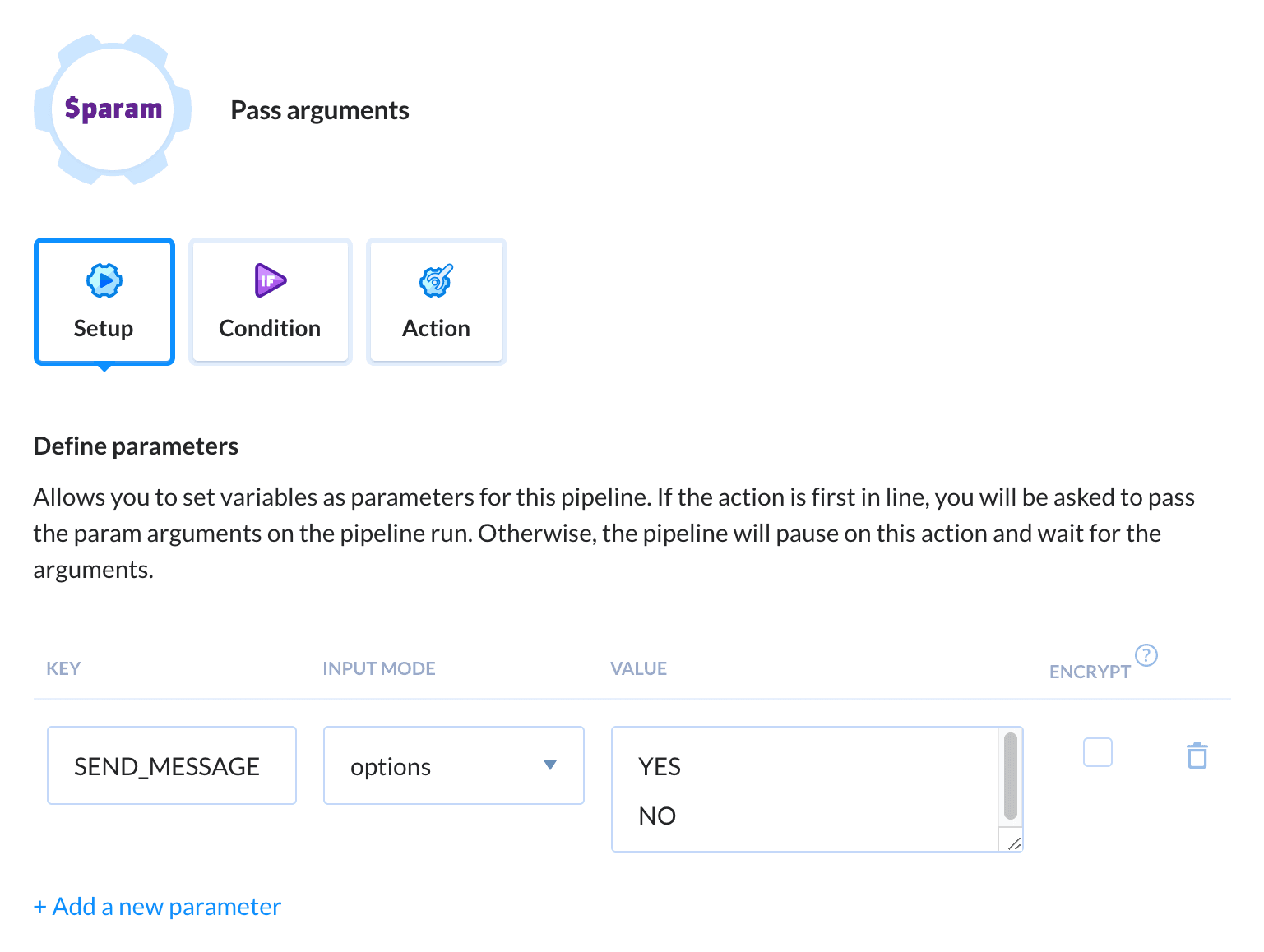
Task: Click Add a new parameter link
Action: coord(157,907)
